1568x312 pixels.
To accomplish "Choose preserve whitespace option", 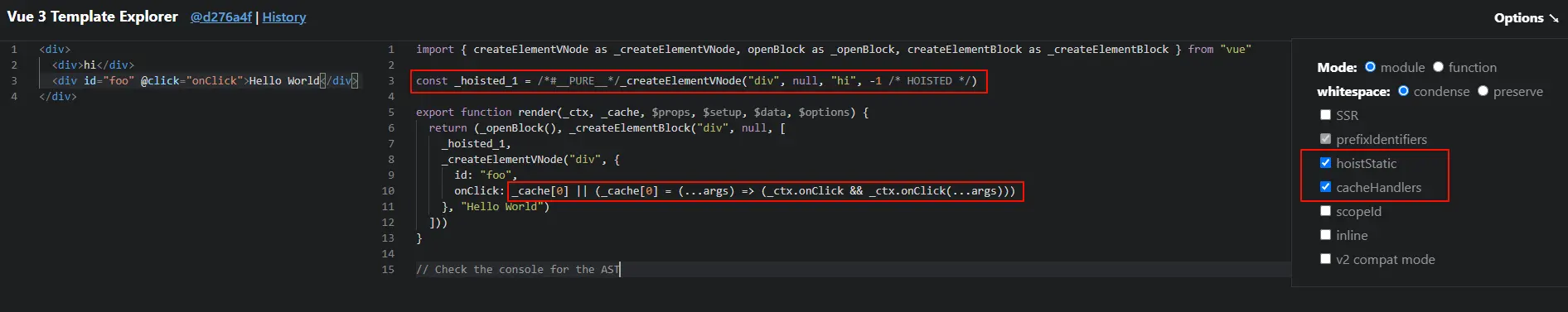I will (1483, 91).
